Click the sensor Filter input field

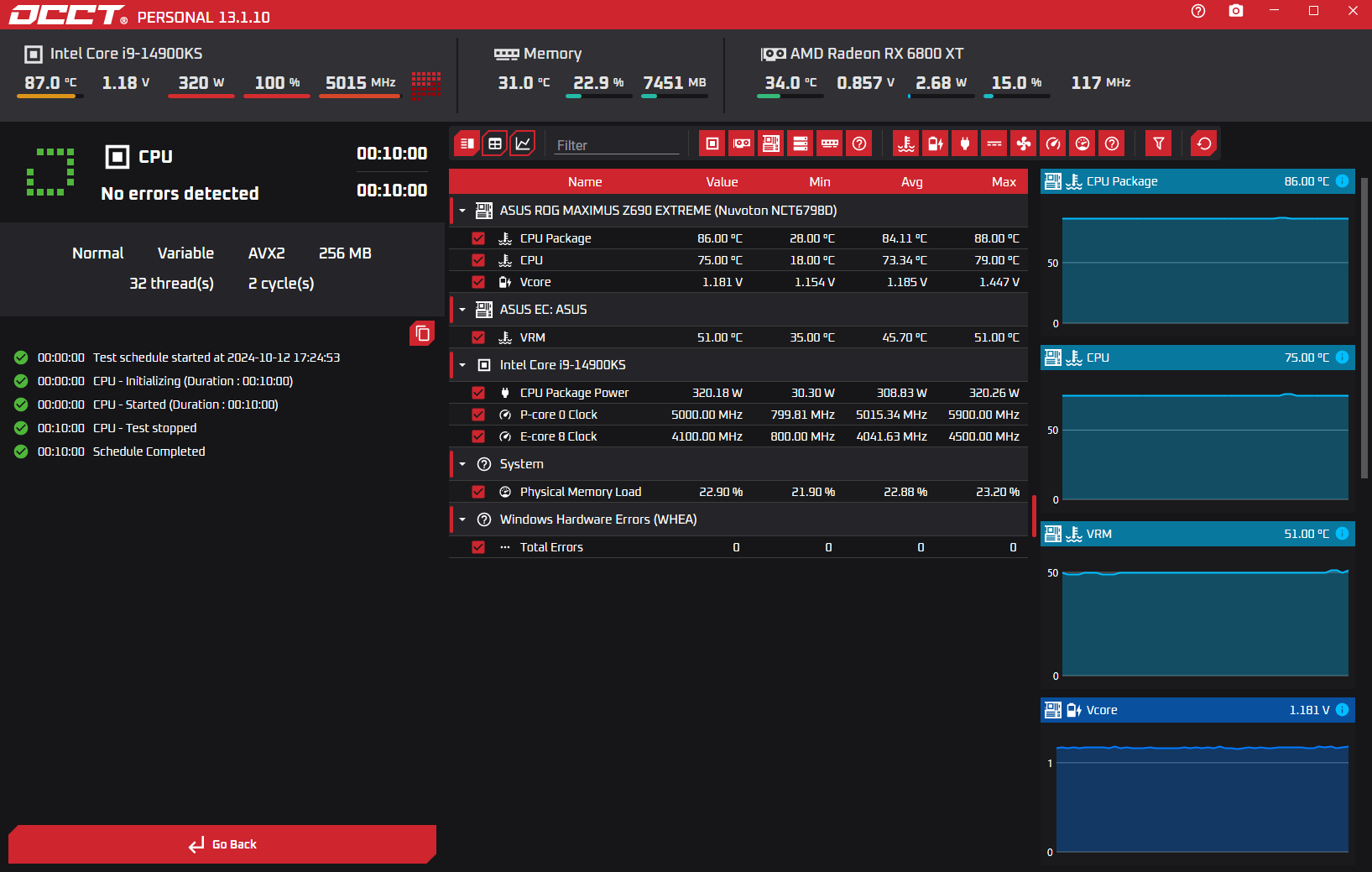pyautogui.click(x=616, y=145)
